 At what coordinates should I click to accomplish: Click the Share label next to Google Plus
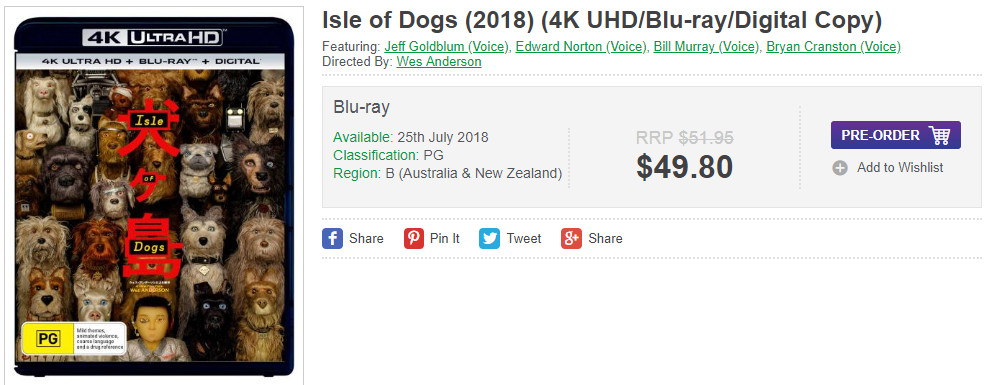[x=605, y=239]
